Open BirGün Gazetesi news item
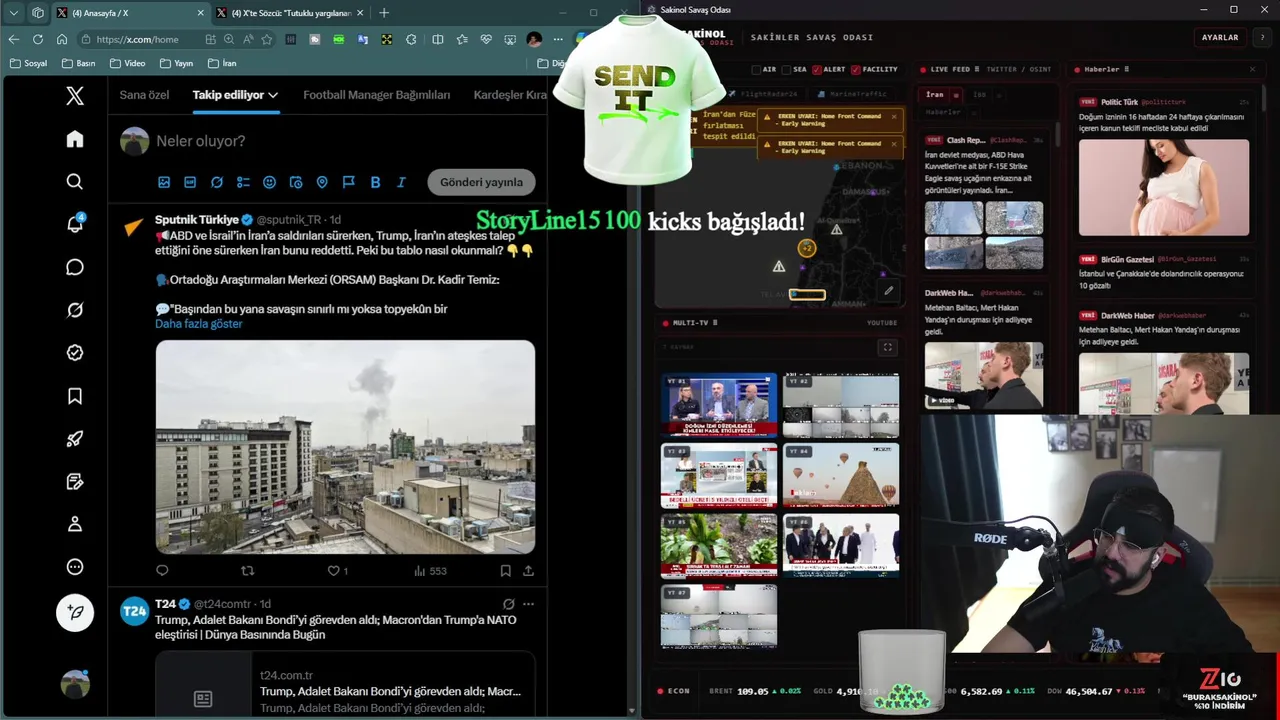Viewport: 1280px width, 720px height. pos(1164,272)
